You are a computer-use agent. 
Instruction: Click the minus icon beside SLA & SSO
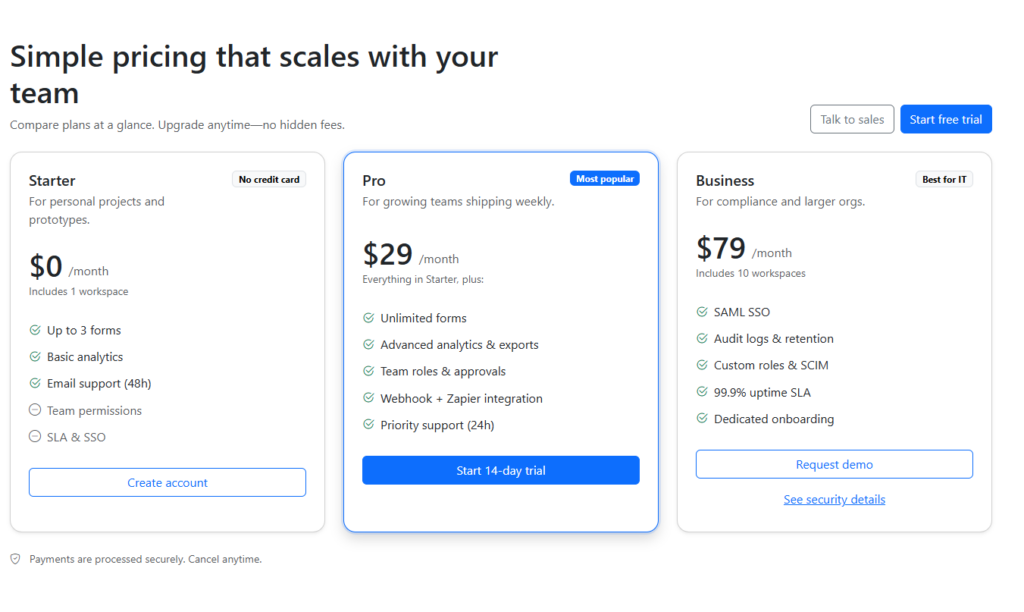pyautogui.click(x=35, y=437)
